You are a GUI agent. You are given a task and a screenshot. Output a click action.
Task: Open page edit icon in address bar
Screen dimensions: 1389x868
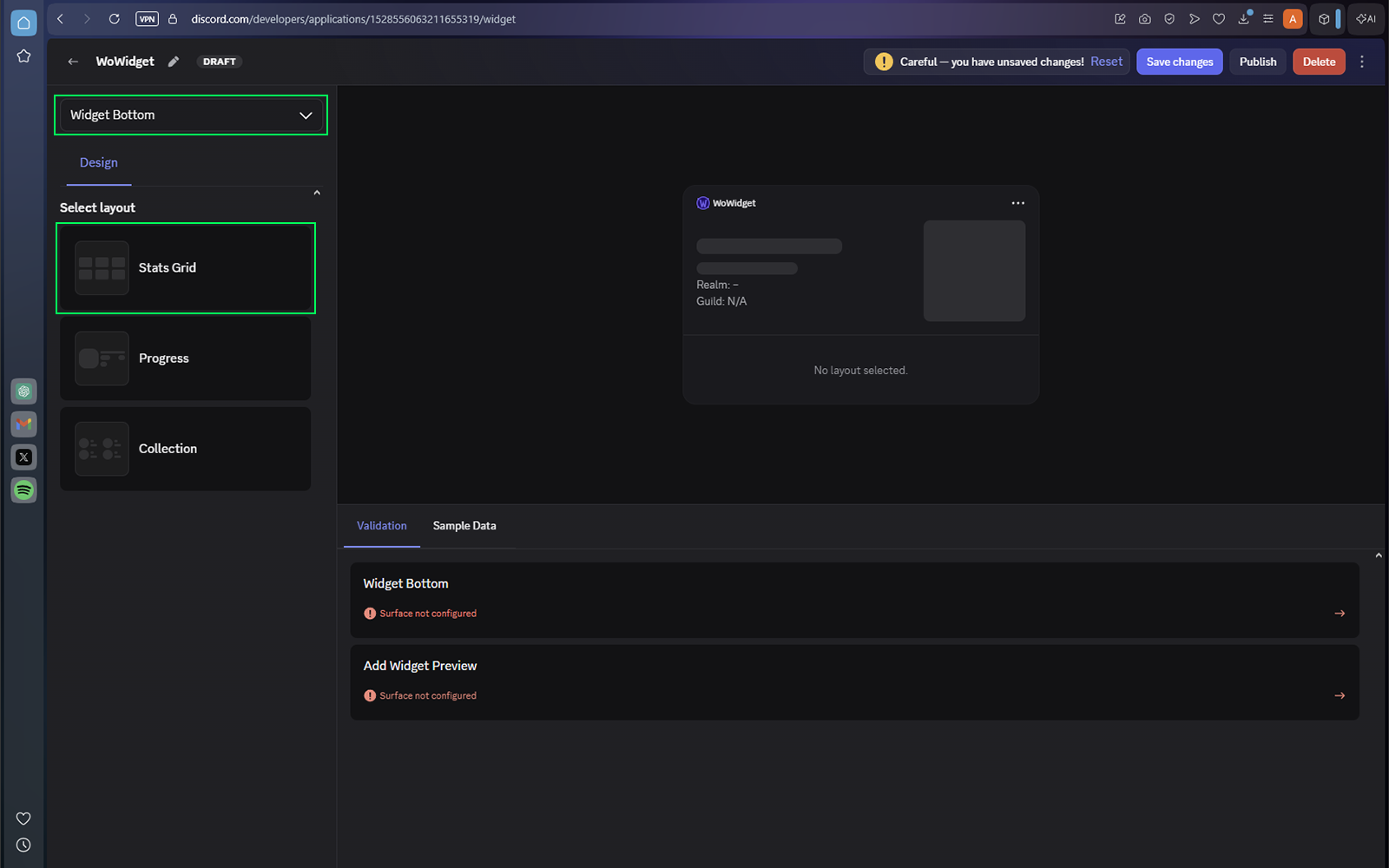coord(1120,19)
